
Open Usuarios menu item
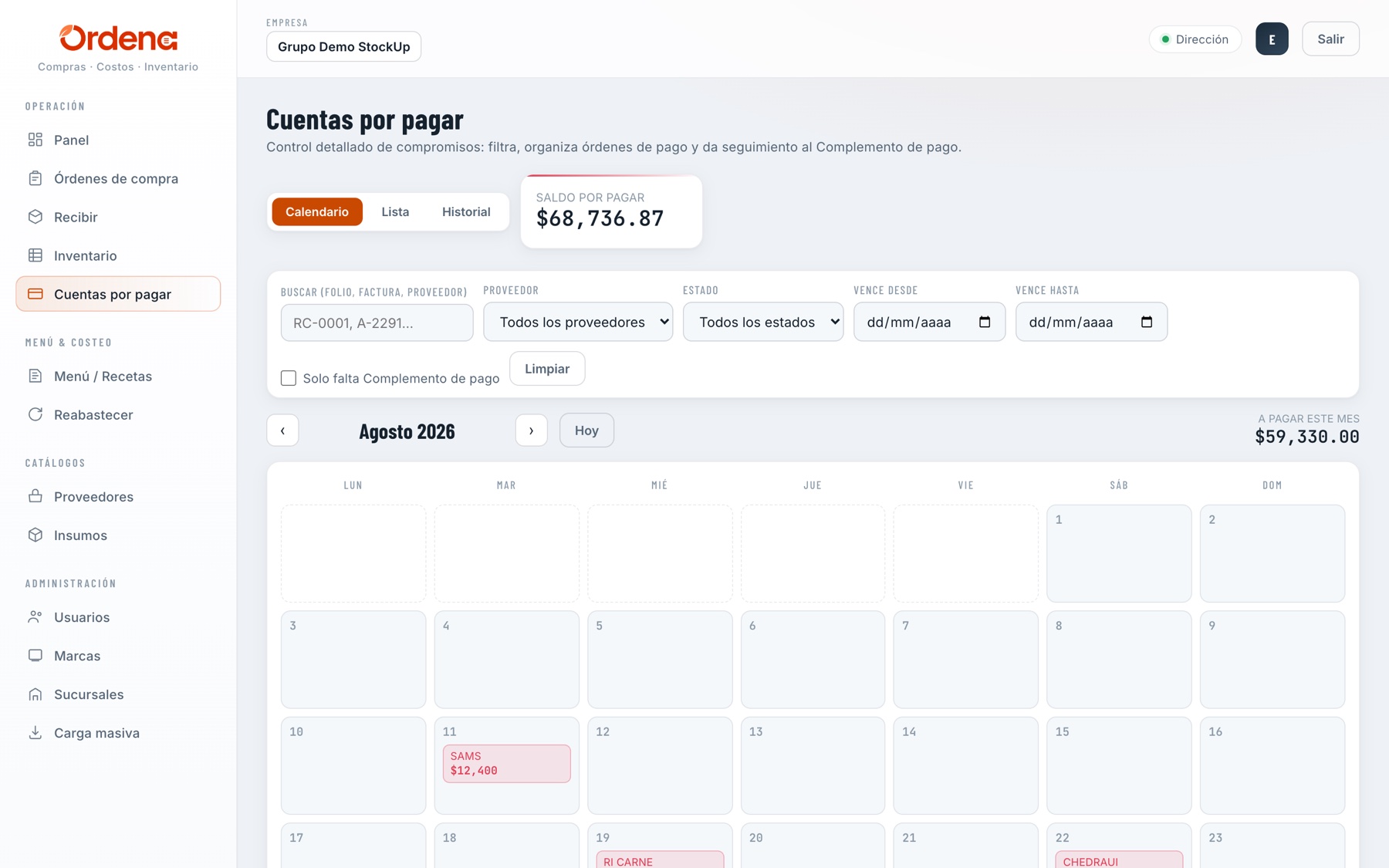(118, 616)
